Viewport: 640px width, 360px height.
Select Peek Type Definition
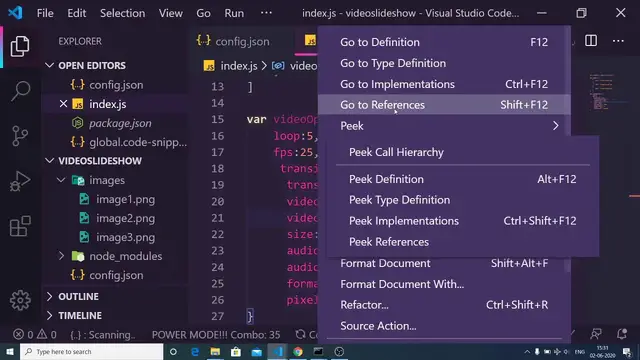tap(463, 200)
